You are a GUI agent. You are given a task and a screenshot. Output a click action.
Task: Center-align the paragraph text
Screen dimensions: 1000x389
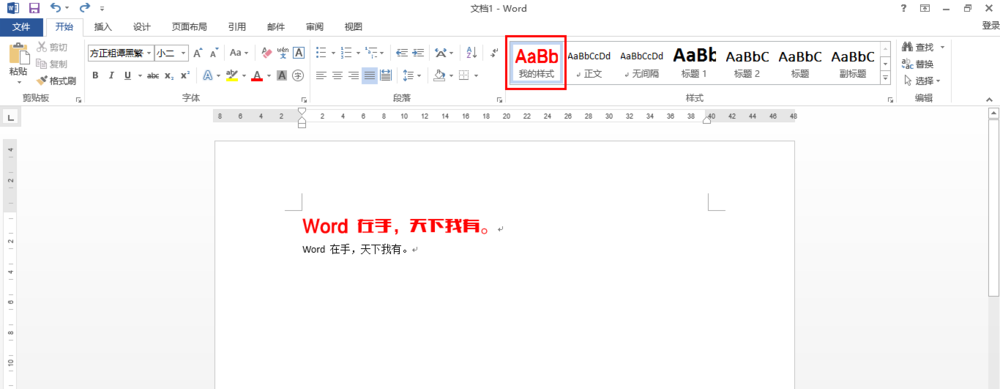click(x=337, y=75)
